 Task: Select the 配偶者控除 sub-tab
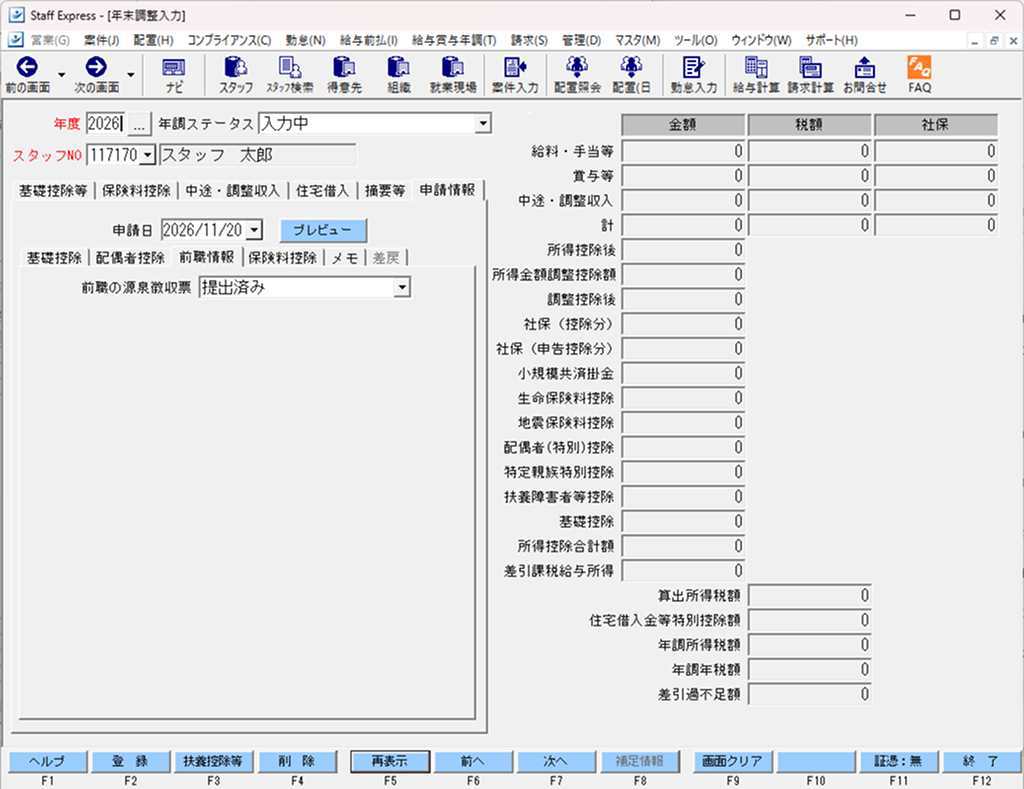[130, 258]
